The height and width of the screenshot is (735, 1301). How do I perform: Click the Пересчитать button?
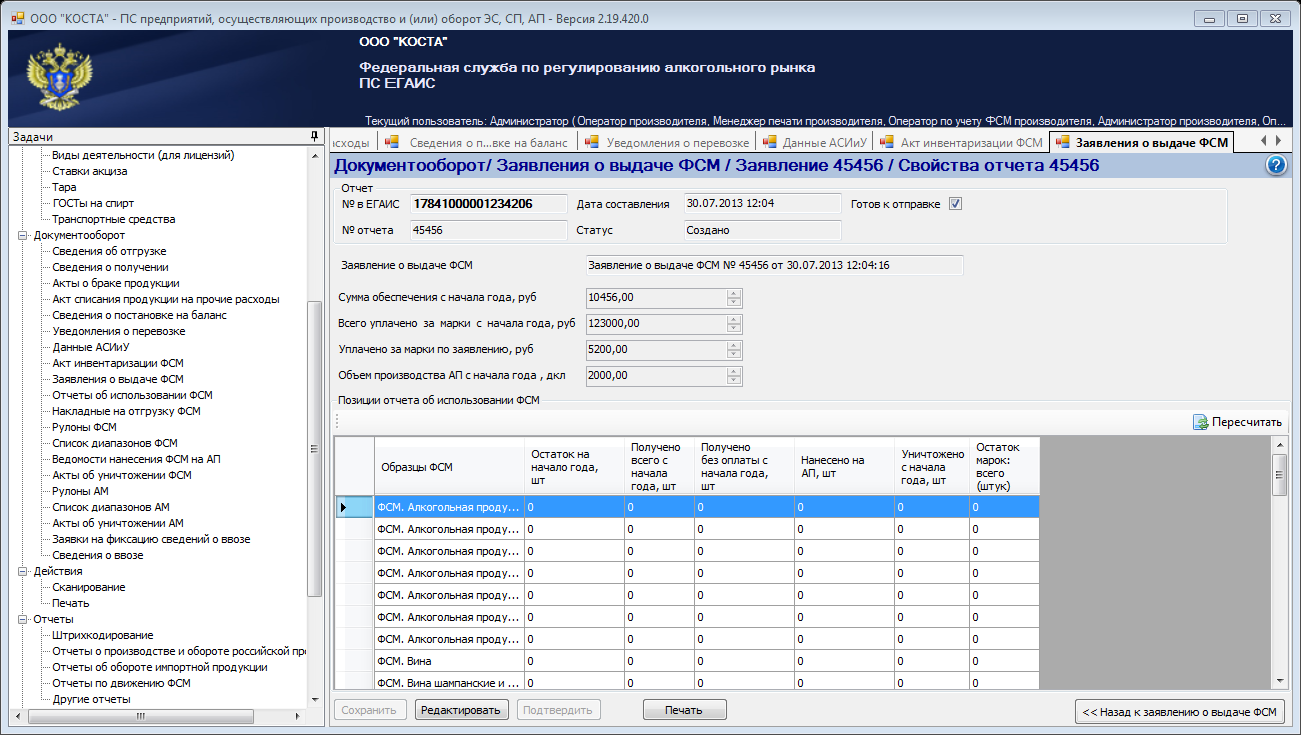pos(1237,422)
